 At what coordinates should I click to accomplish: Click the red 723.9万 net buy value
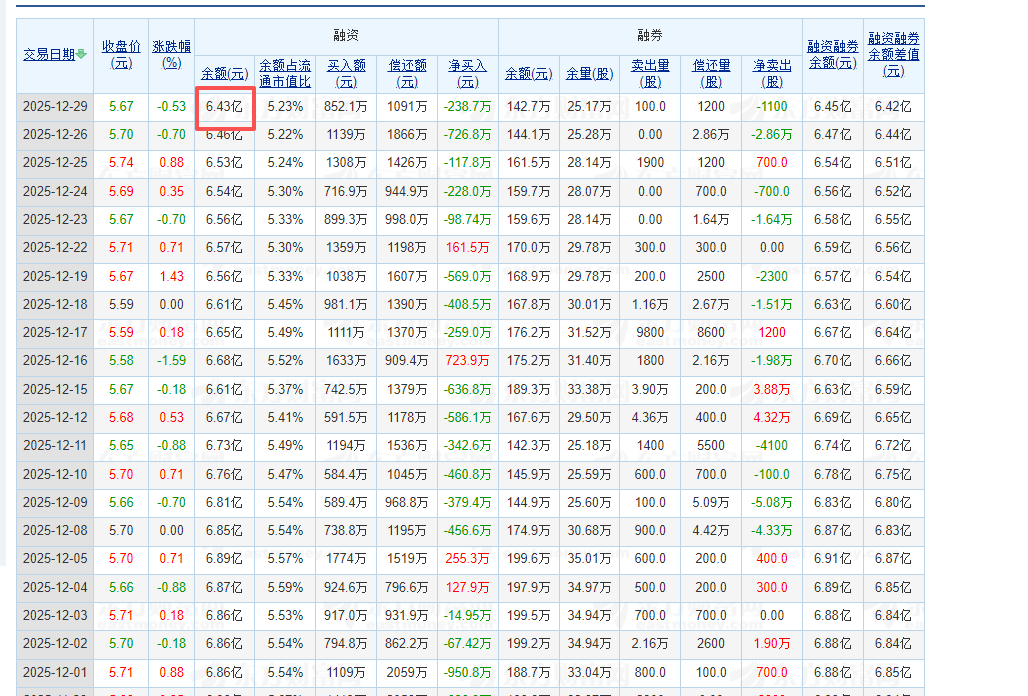tap(467, 361)
